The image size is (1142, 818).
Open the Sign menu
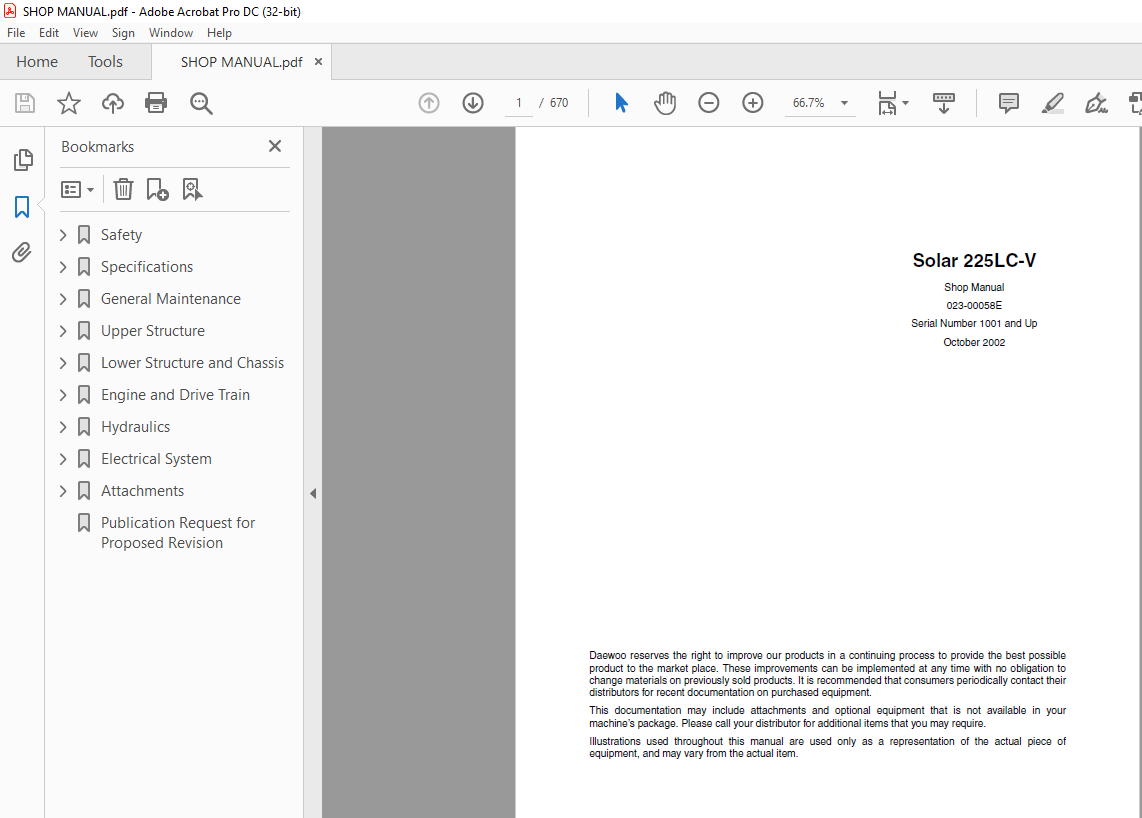click(123, 33)
